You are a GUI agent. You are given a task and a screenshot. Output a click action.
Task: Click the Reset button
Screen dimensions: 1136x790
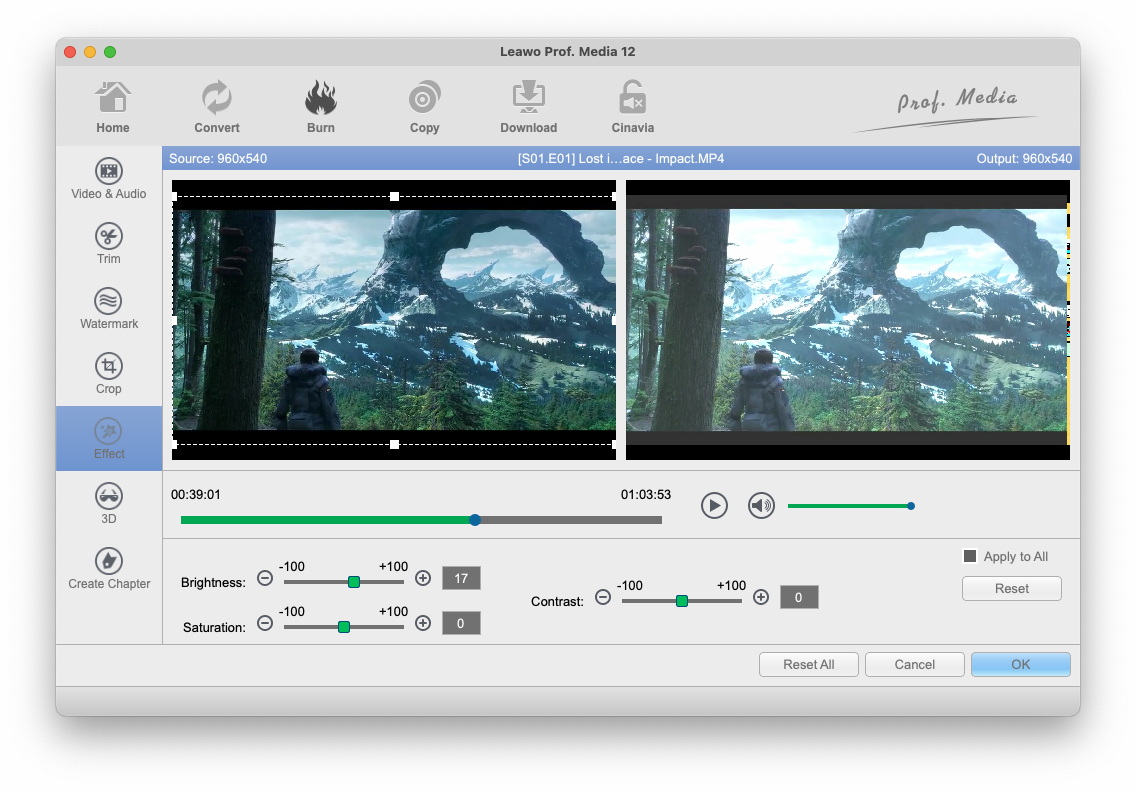(x=1011, y=589)
